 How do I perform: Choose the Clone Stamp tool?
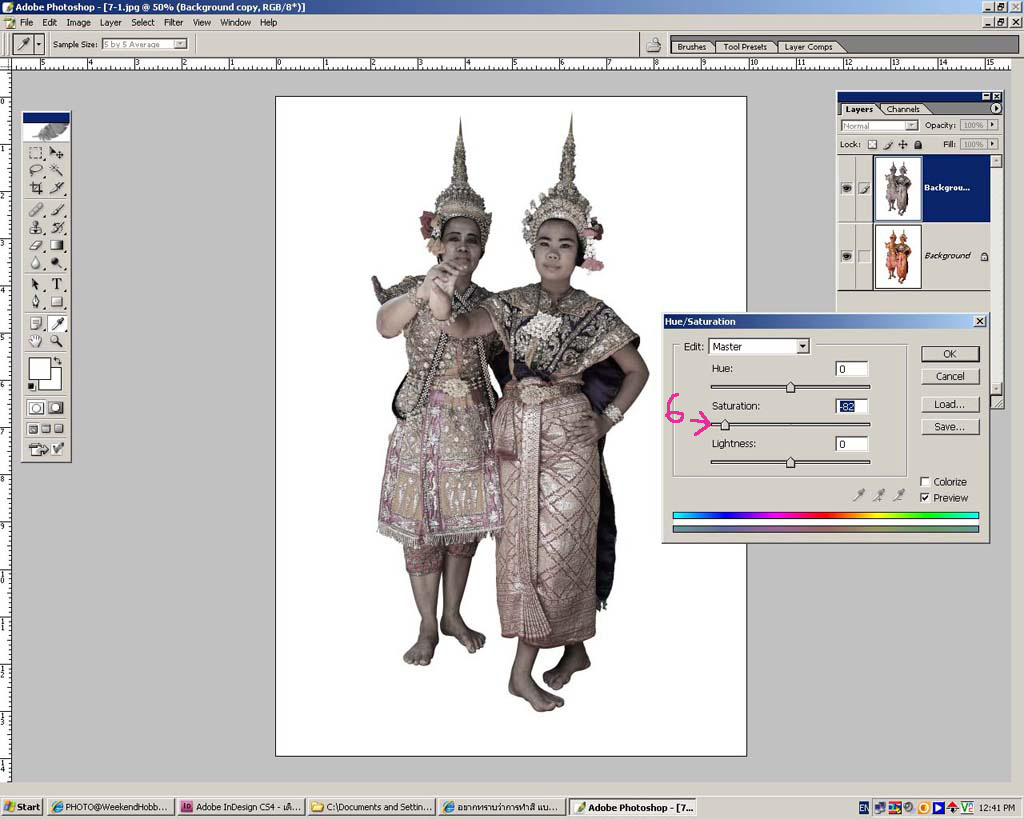pos(36,227)
